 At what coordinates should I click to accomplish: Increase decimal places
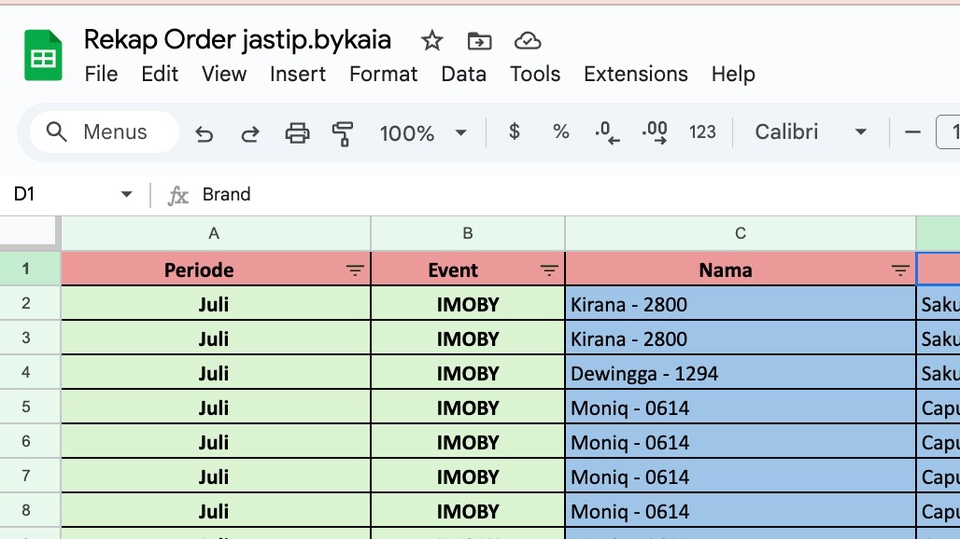click(655, 132)
